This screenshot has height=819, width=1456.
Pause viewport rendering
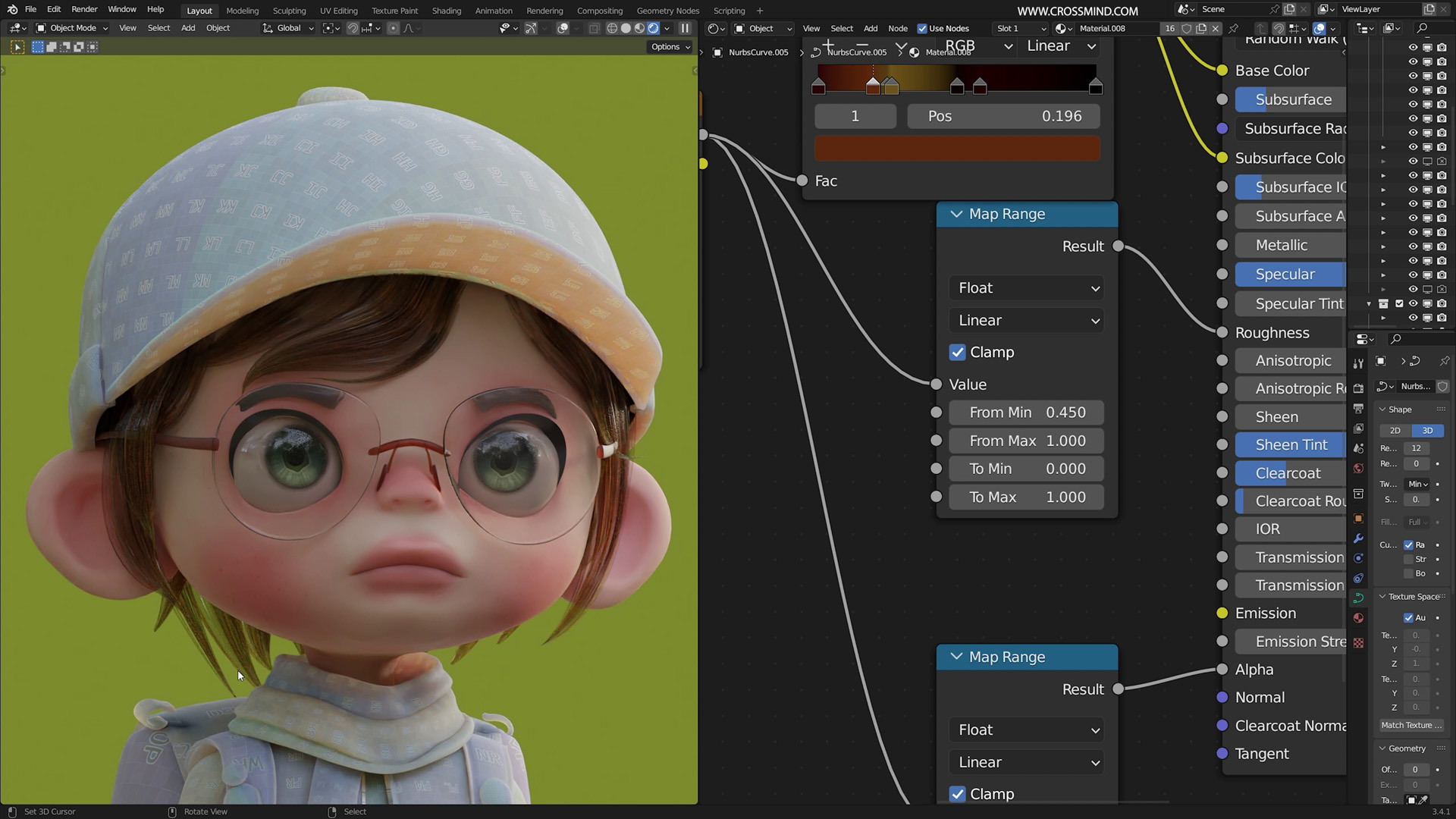[x=685, y=28]
